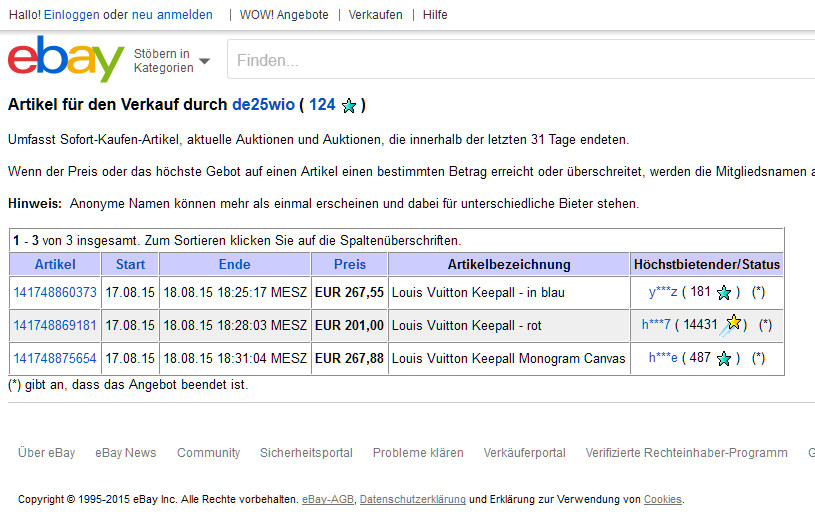
Task: Open seller profile de25wio
Action: coord(264,105)
